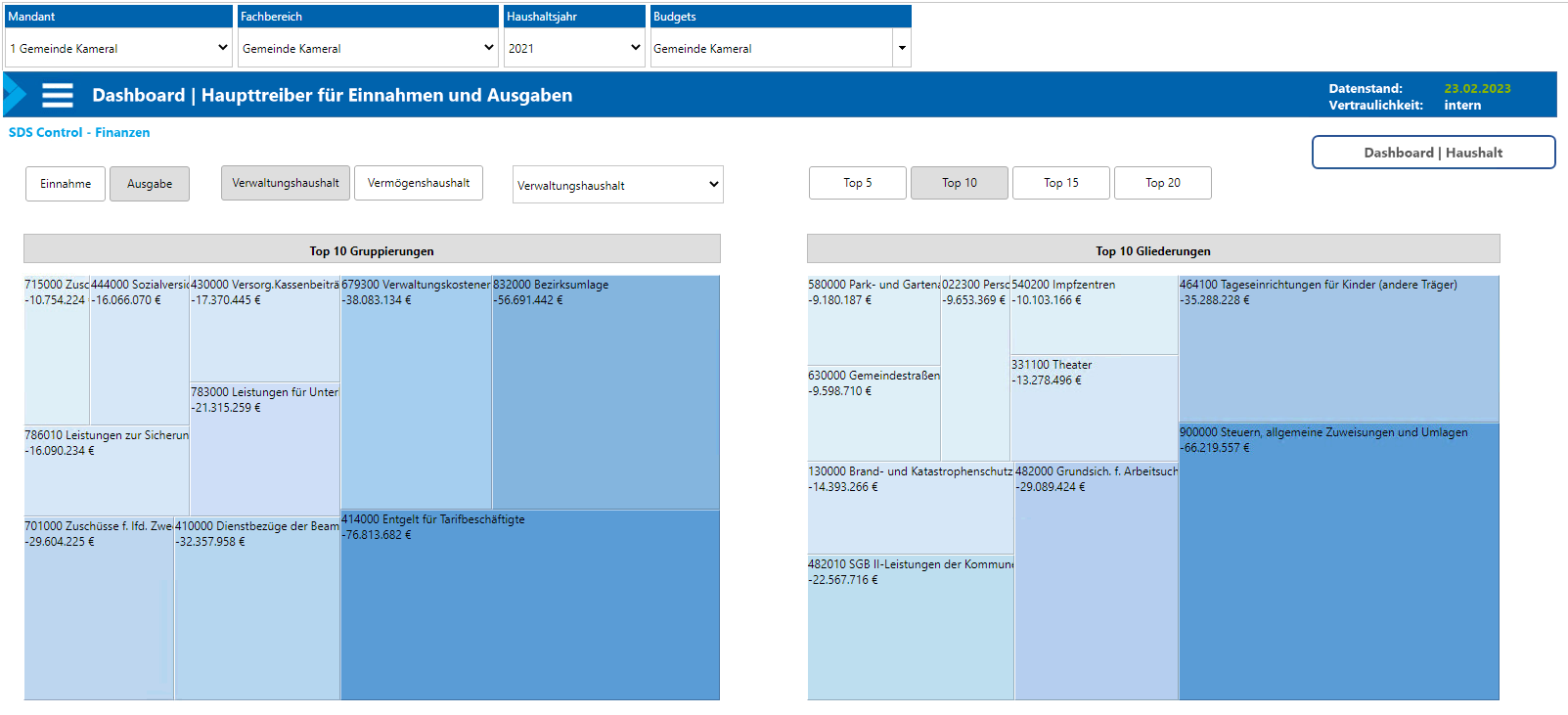Open the Haushaltsjahr 2021 dropdown
The image size is (1568, 715).
[x=574, y=48]
